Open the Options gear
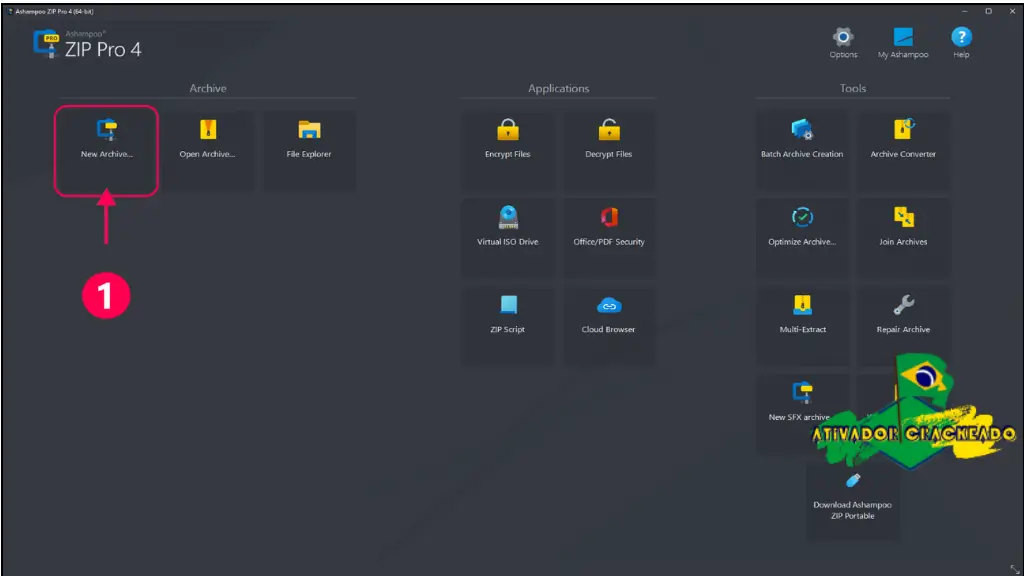Image resolution: width=1024 pixels, height=576 pixels. point(843,43)
